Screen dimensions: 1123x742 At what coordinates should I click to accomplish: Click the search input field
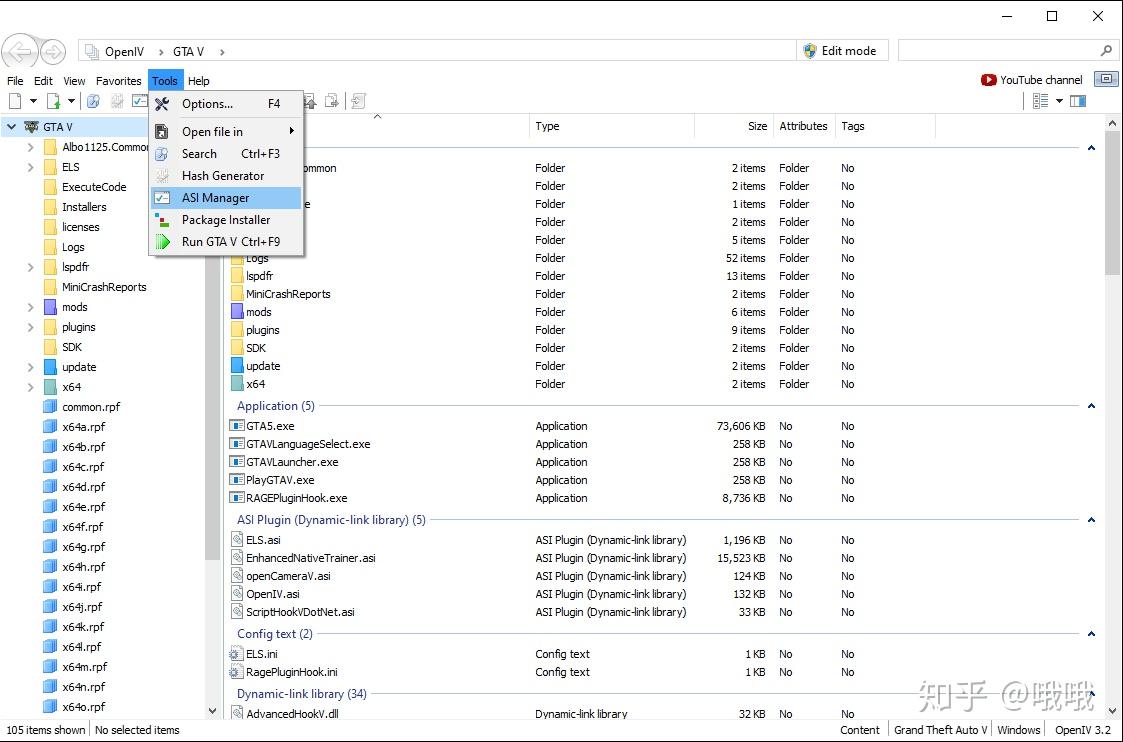pos(998,51)
